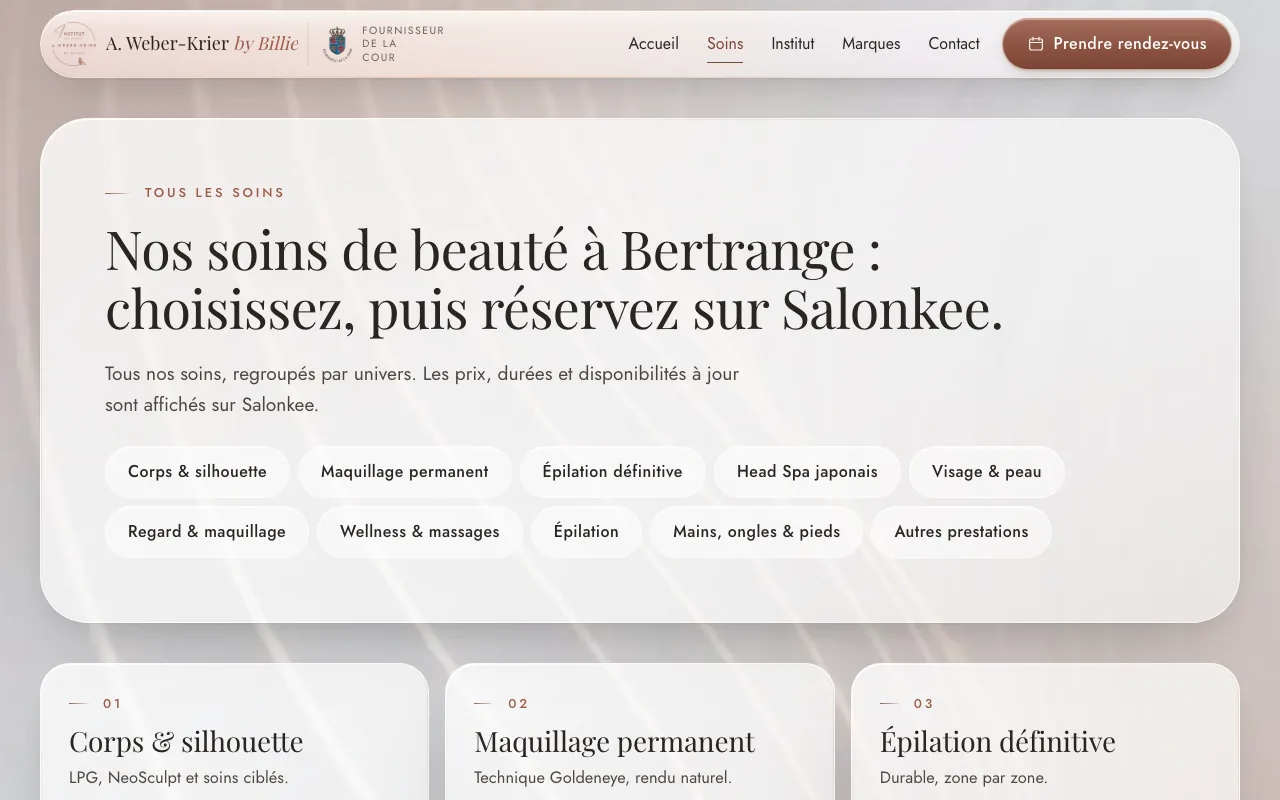Viewport: 1280px width, 800px height.
Task: Click the Visage & peau chip
Action: (x=987, y=472)
